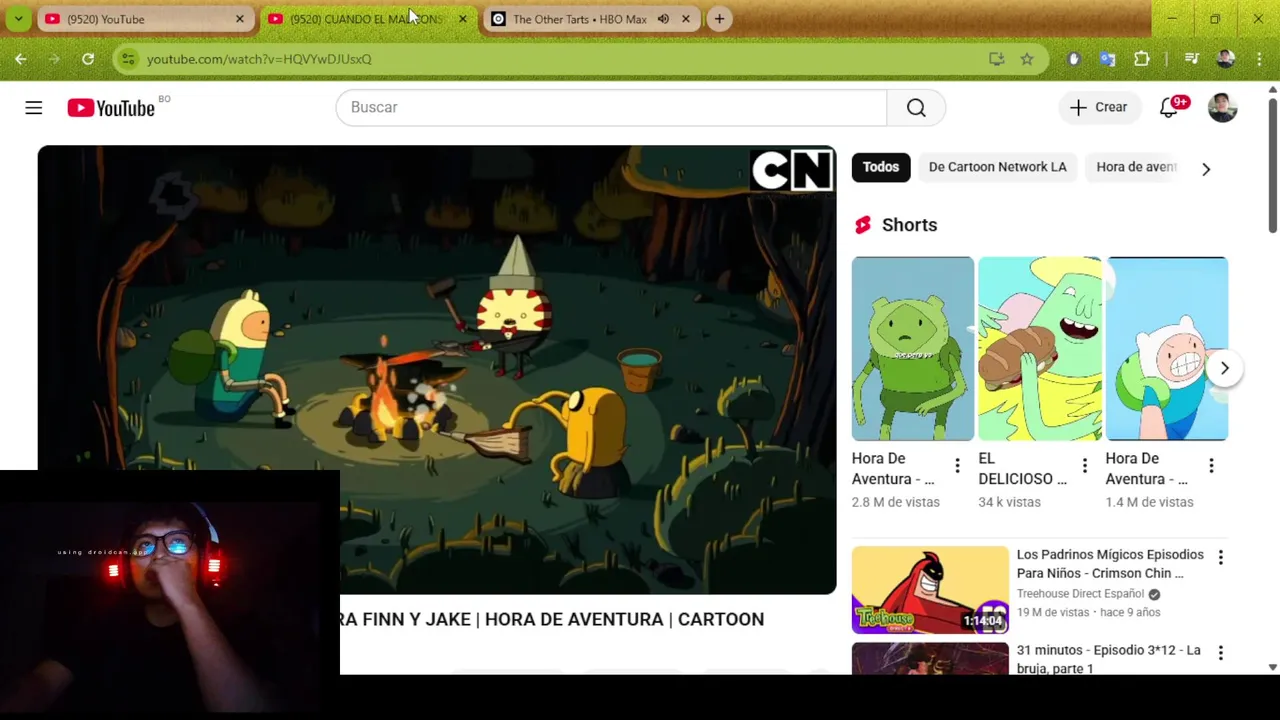Bookmark this page with the star icon
Image resolution: width=1280 pixels, height=720 pixels.
[1027, 59]
